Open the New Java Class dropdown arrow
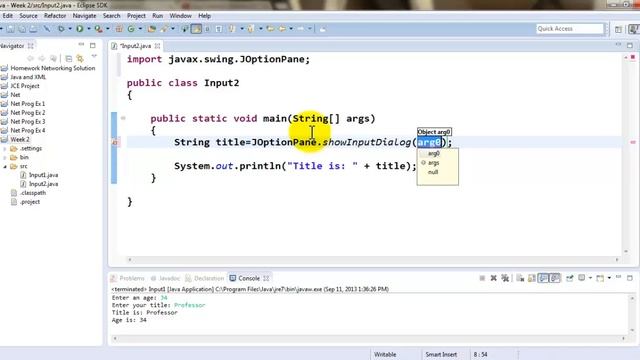Screen dimensions: 640x360 140,29
